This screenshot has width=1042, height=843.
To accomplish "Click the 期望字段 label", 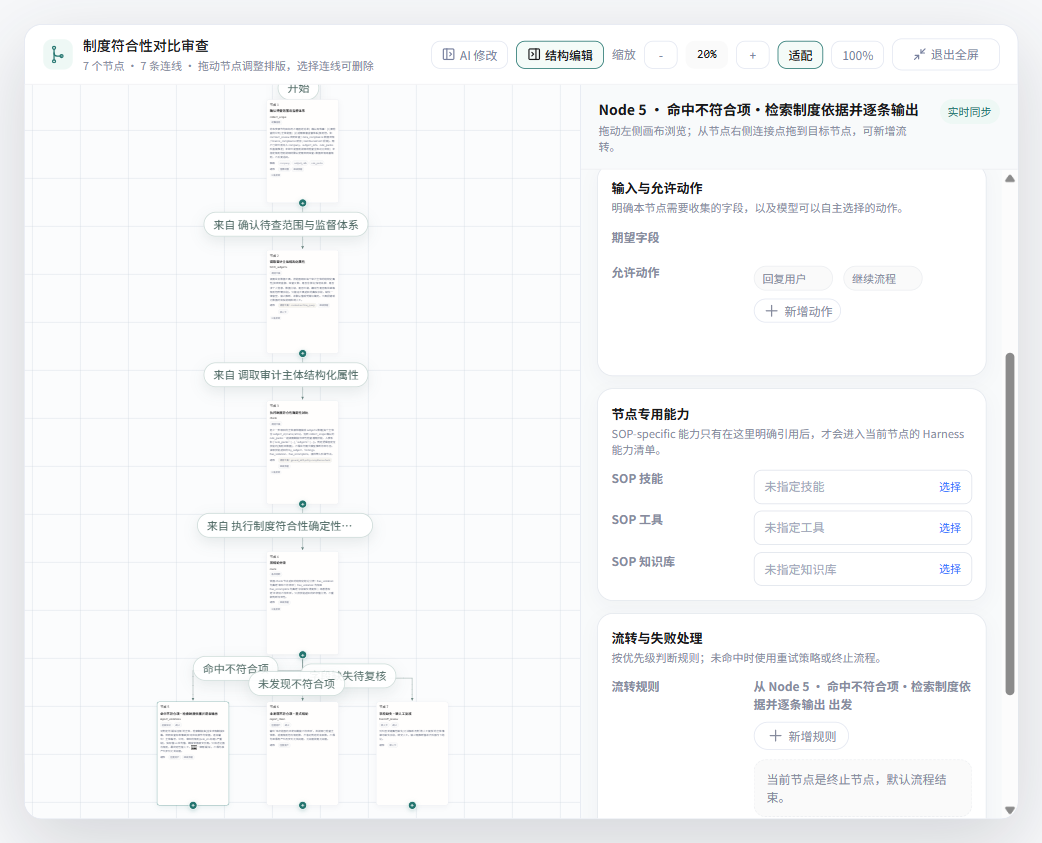I will (x=635, y=238).
